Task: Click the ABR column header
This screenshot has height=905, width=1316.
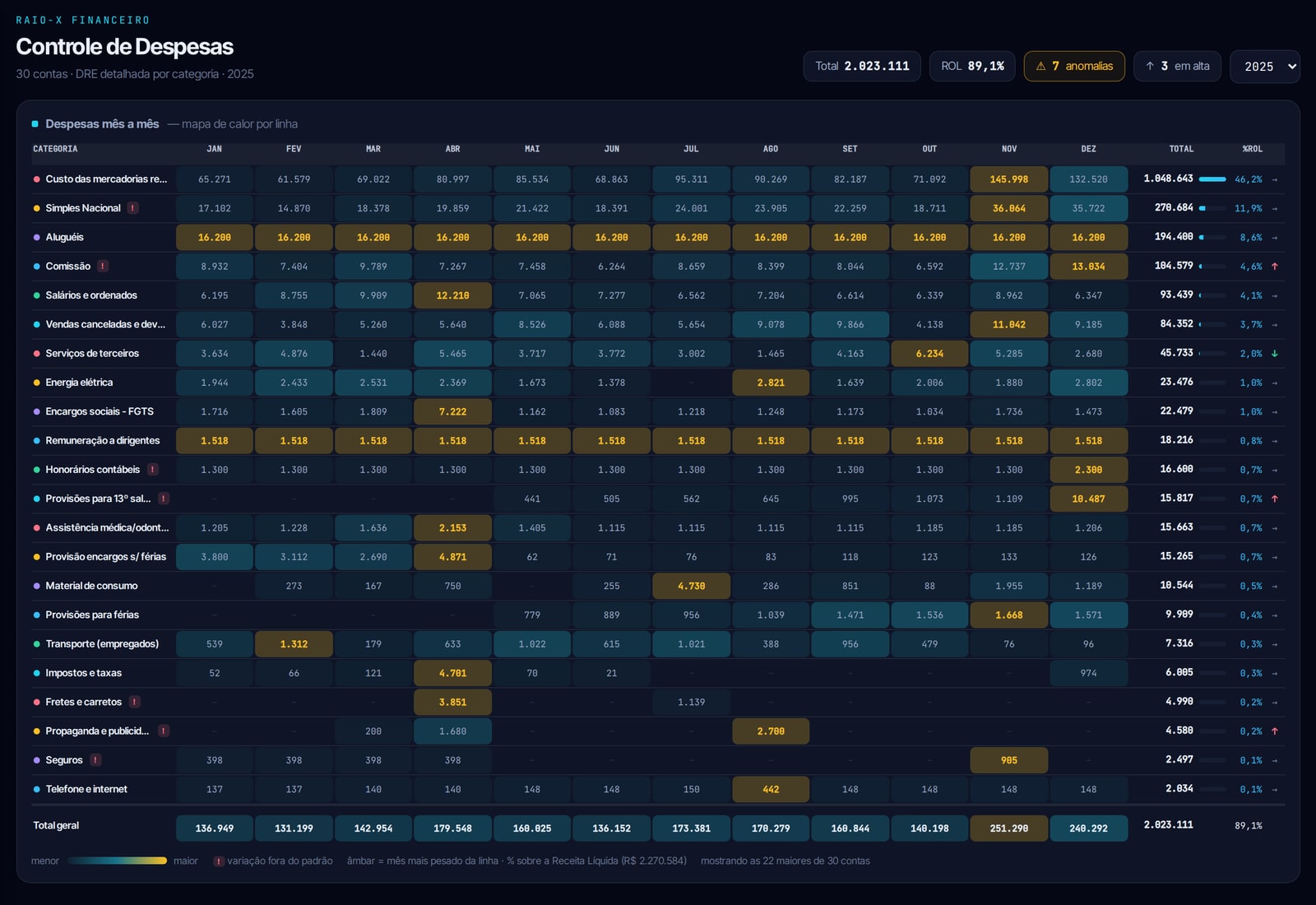Action: [x=452, y=149]
